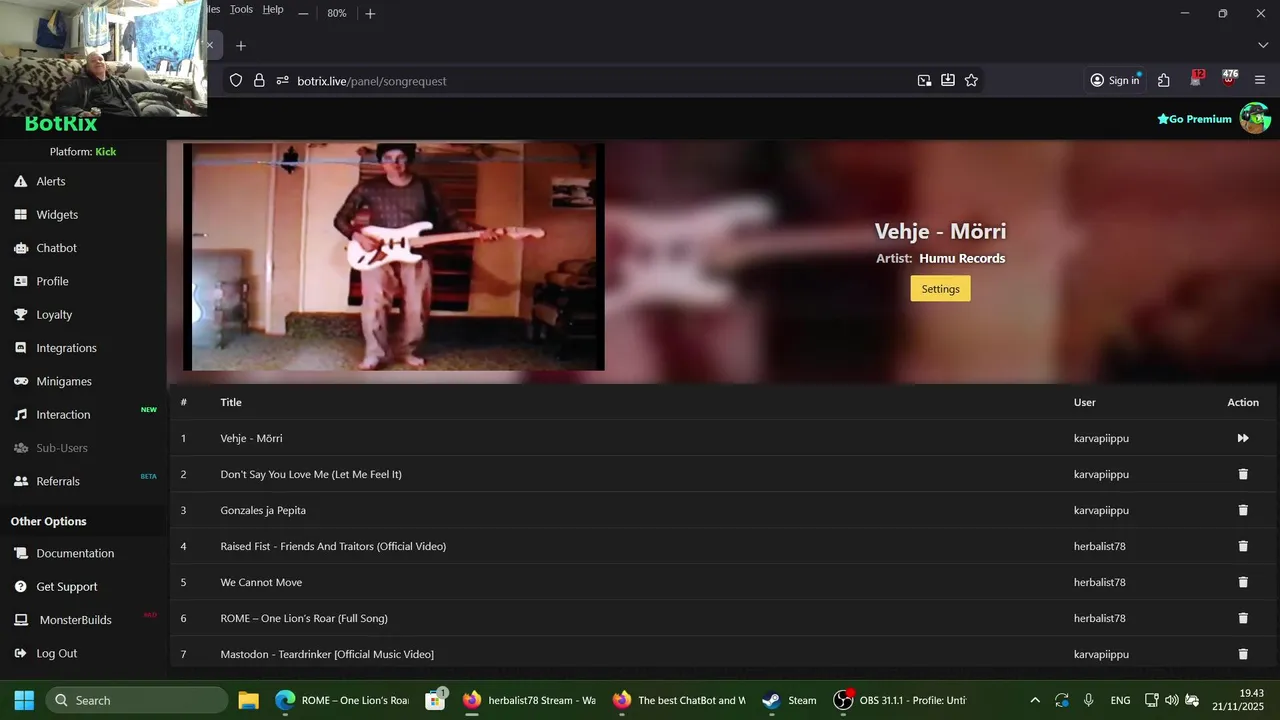Open the Minigames section
The height and width of the screenshot is (720, 1280).
coord(64,381)
